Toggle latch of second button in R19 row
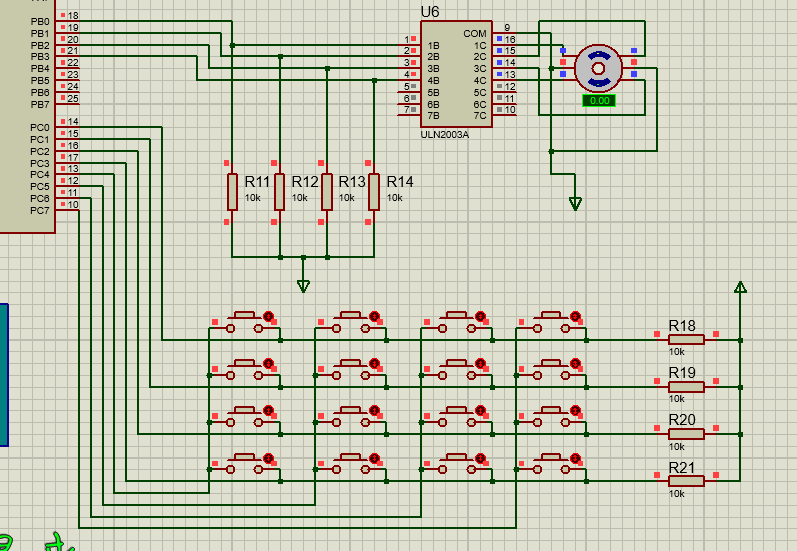Viewport: 797px width, 551px height. pyautogui.click(x=375, y=363)
